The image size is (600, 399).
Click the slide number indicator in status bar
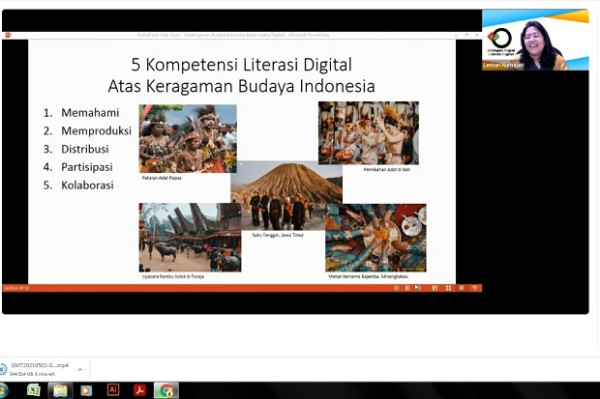click(16, 288)
